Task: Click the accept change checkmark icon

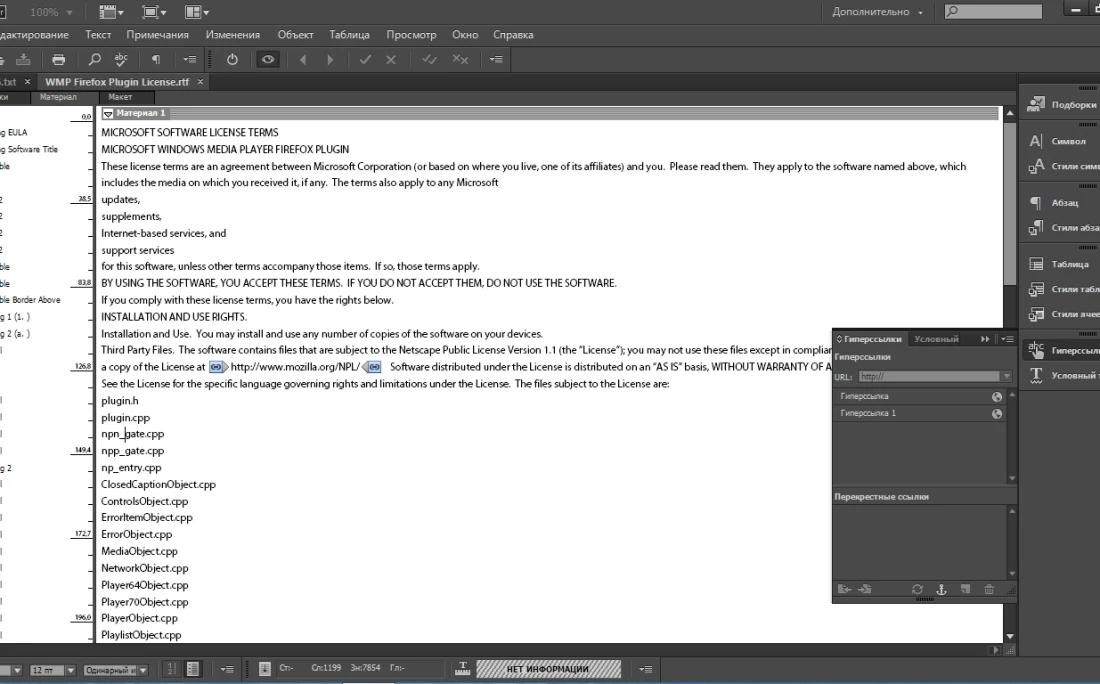Action: coord(365,60)
